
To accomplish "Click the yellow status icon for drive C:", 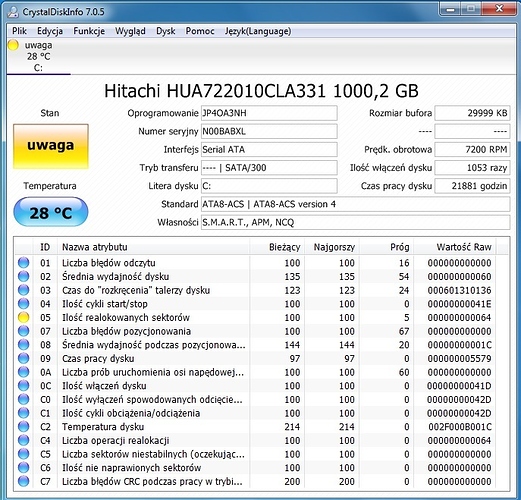I will coord(13,45).
